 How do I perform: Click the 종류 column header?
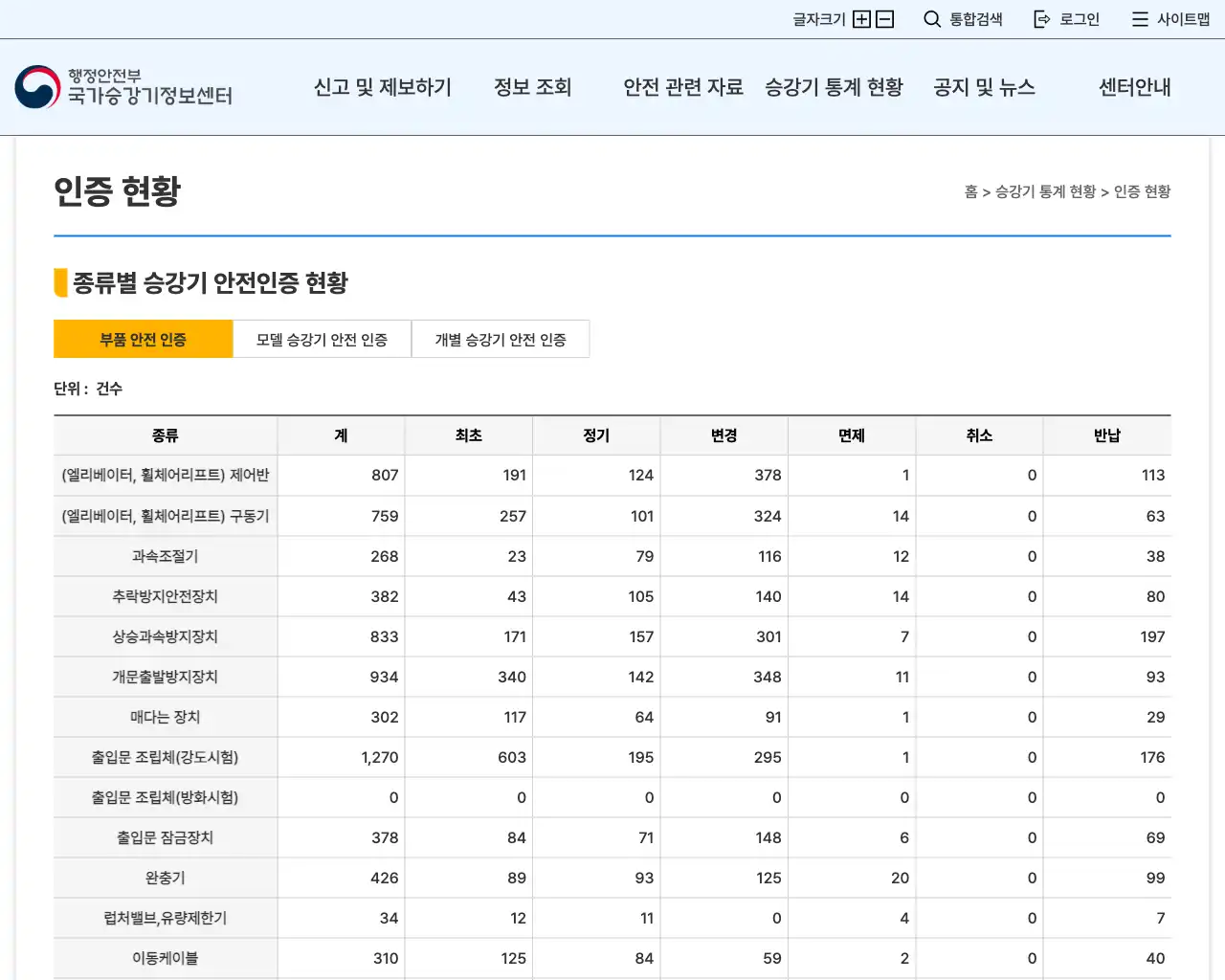pyautogui.click(x=166, y=435)
